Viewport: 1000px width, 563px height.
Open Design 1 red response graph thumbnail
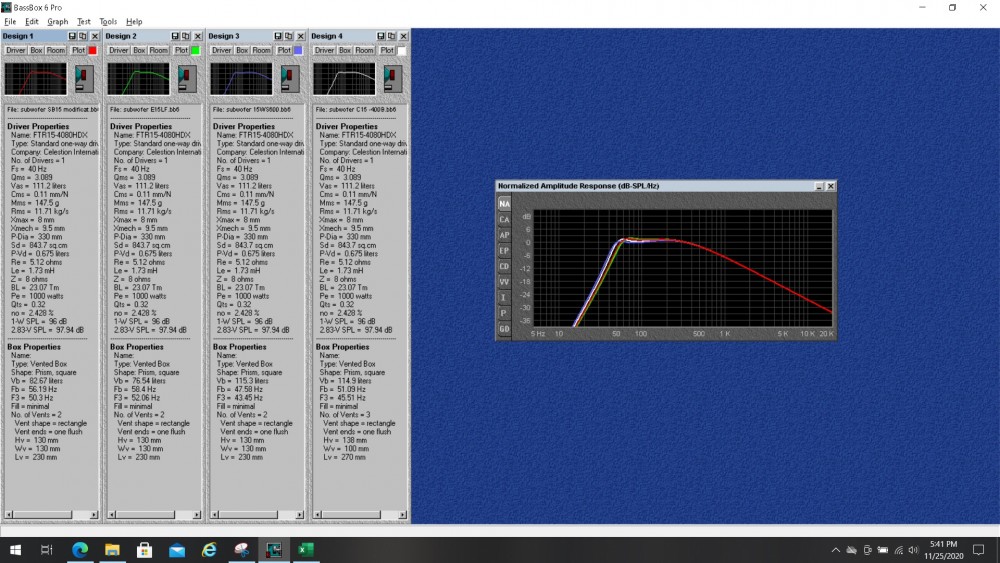coord(36,78)
